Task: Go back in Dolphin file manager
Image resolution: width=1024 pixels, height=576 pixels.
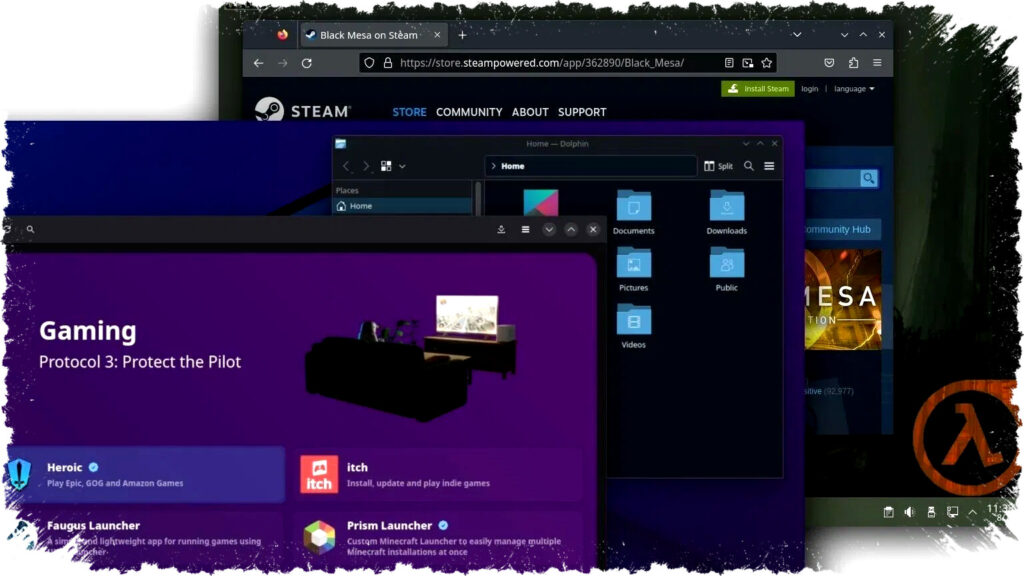Action: (347, 166)
